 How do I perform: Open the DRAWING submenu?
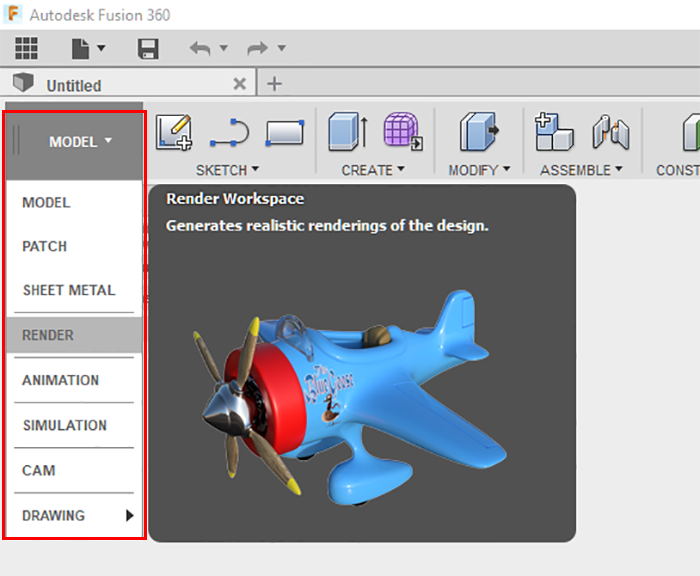(x=75, y=516)
